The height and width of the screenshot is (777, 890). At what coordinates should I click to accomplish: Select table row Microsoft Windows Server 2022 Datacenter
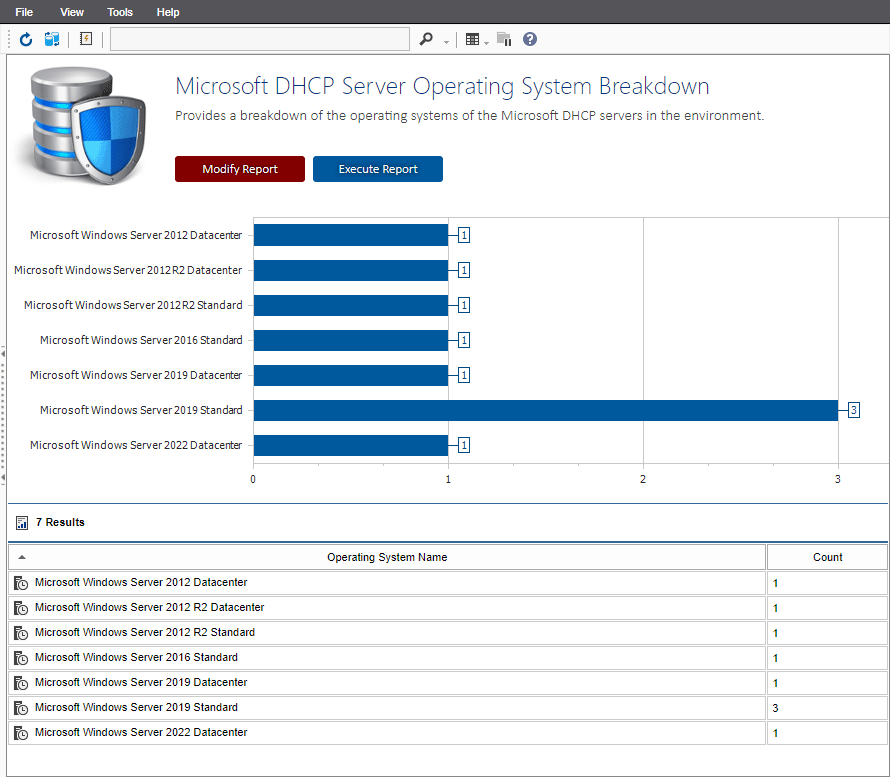click(x=448, y=733)
